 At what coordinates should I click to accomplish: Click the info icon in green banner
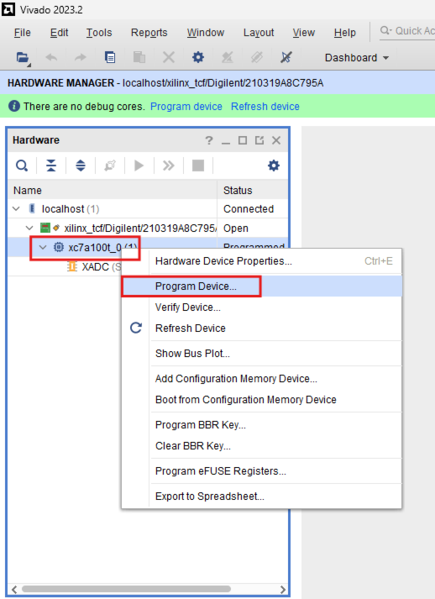pyautogui.click(x=14, y=106)
